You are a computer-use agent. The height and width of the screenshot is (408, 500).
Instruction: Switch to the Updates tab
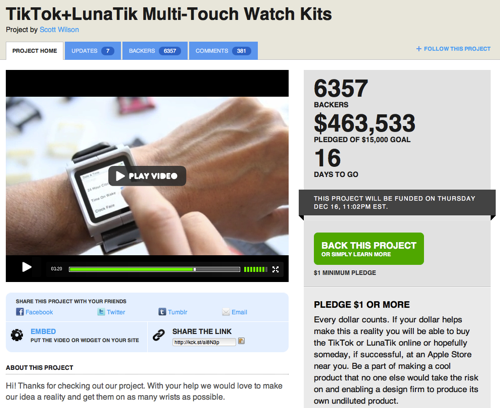pos(93,51)
